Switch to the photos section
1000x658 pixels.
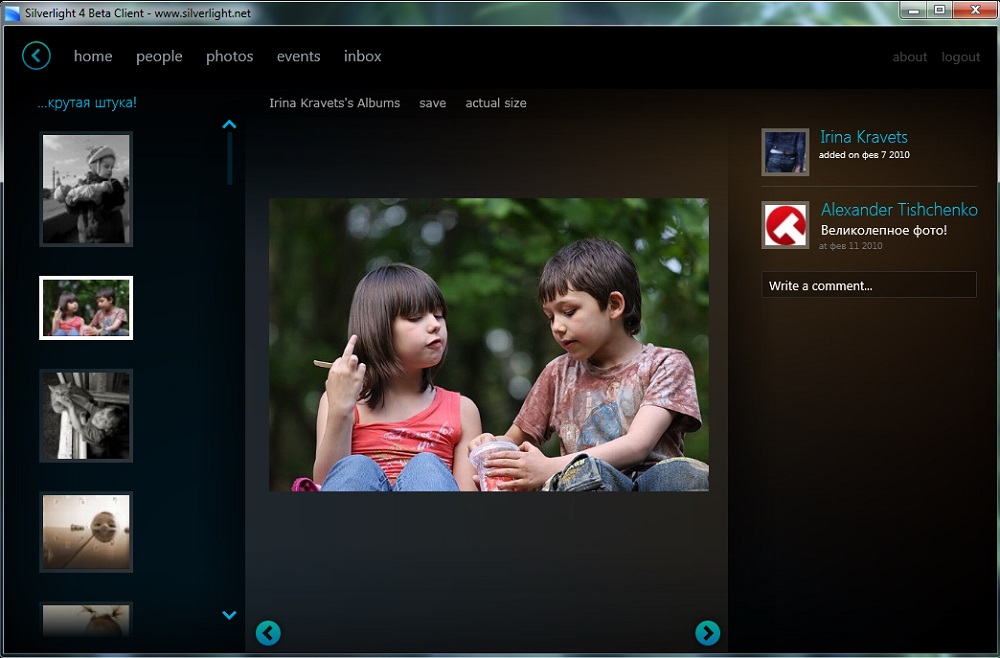(229, 57)
